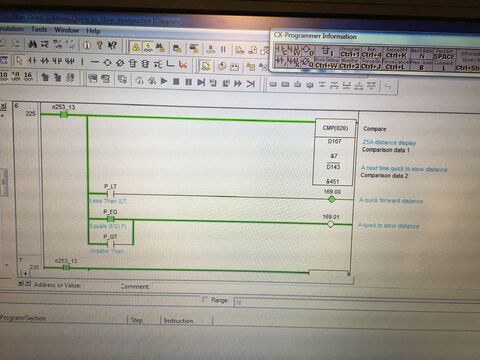Viewport: 480px width, 360px height.
Task: Click the 'Comparison data 2' text
Action: click(x=384, y=175)
